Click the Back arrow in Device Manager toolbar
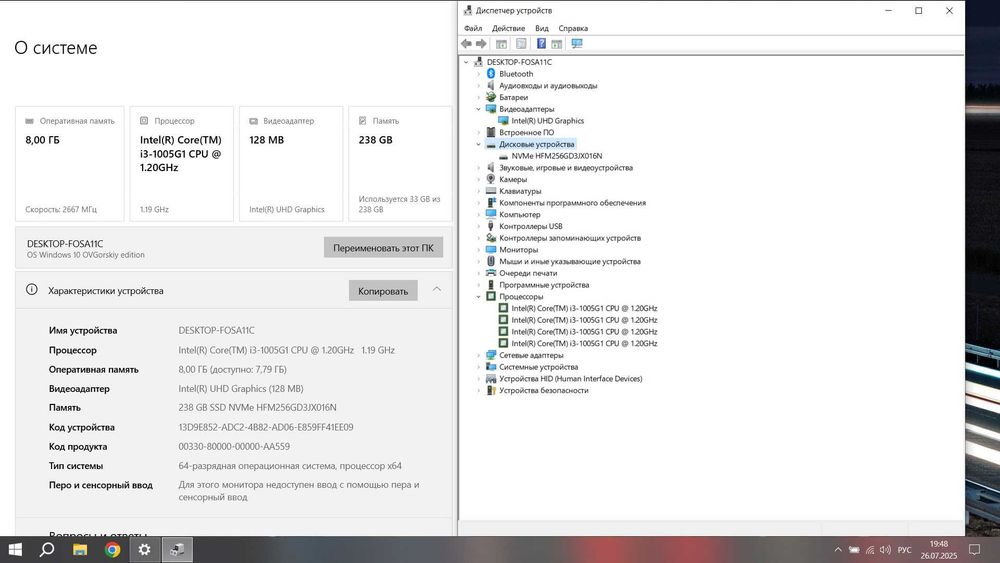The height and width of the screenshot is (563, 1000). pyautogui.click(x=466, y=44)
